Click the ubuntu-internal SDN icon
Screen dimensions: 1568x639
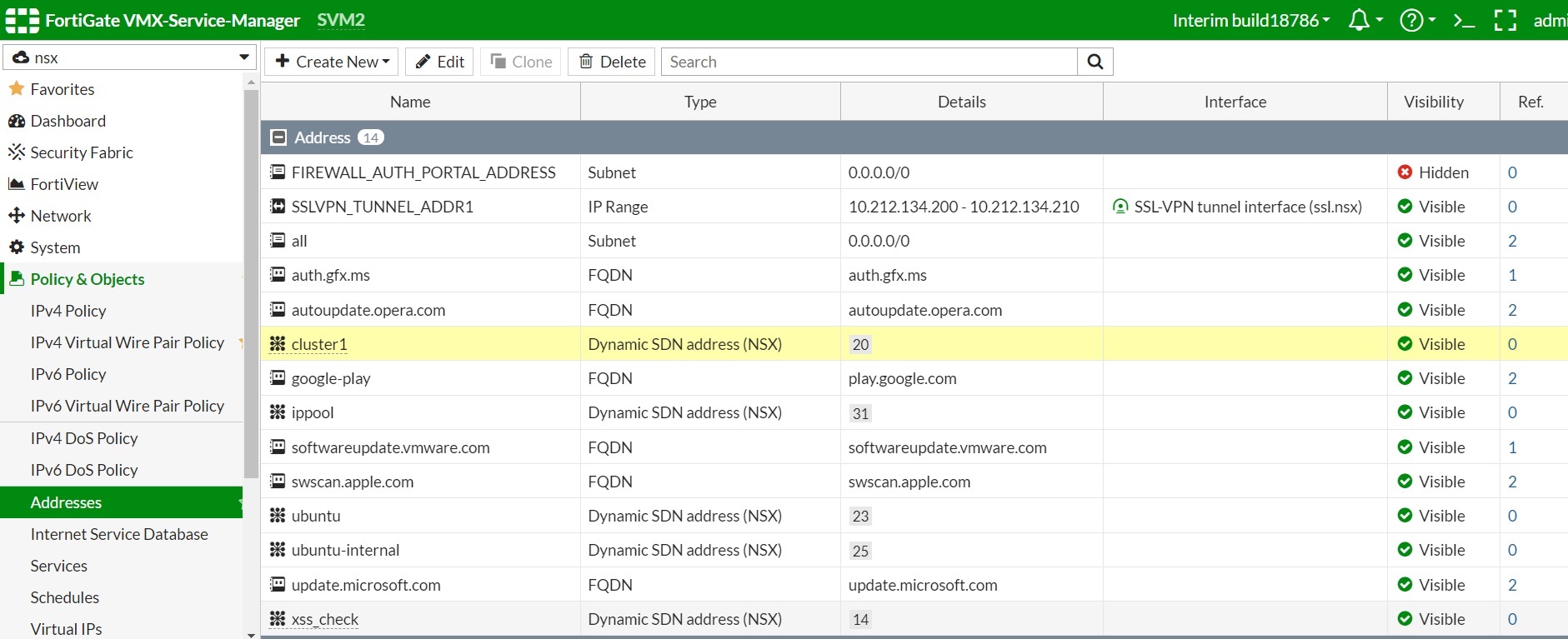278,550
